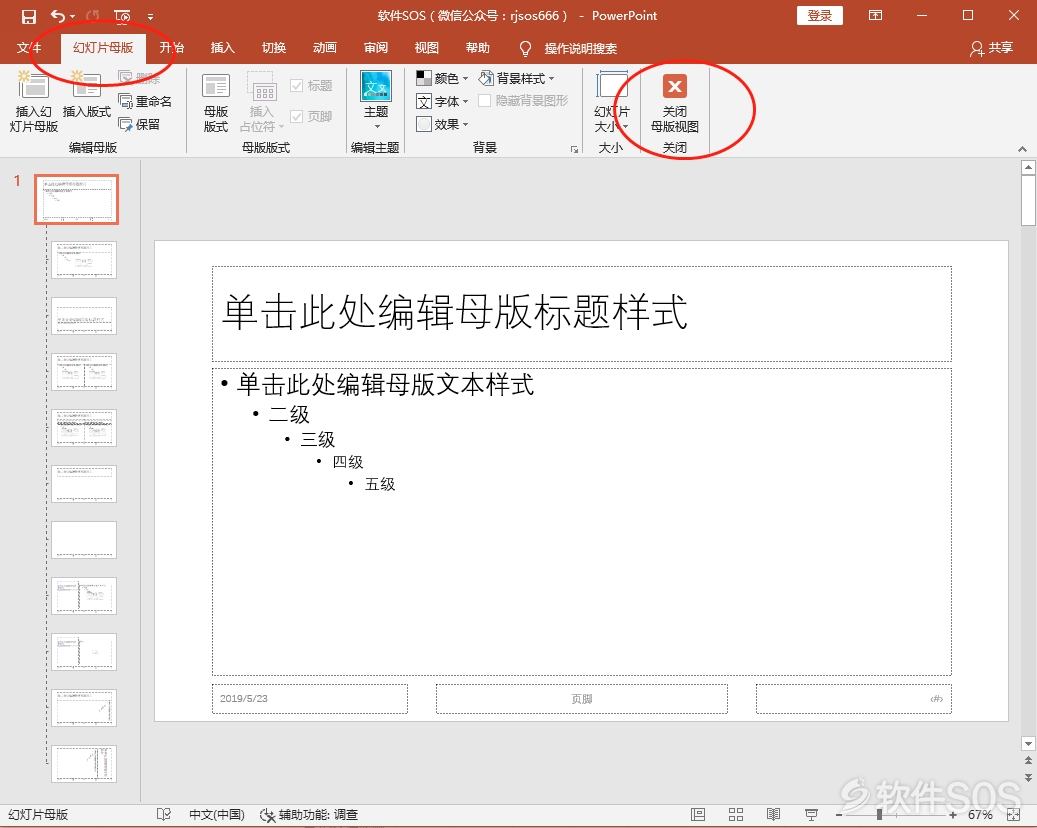
Task: Fit slide to current window icon
Action: [x=1013, y=815]
